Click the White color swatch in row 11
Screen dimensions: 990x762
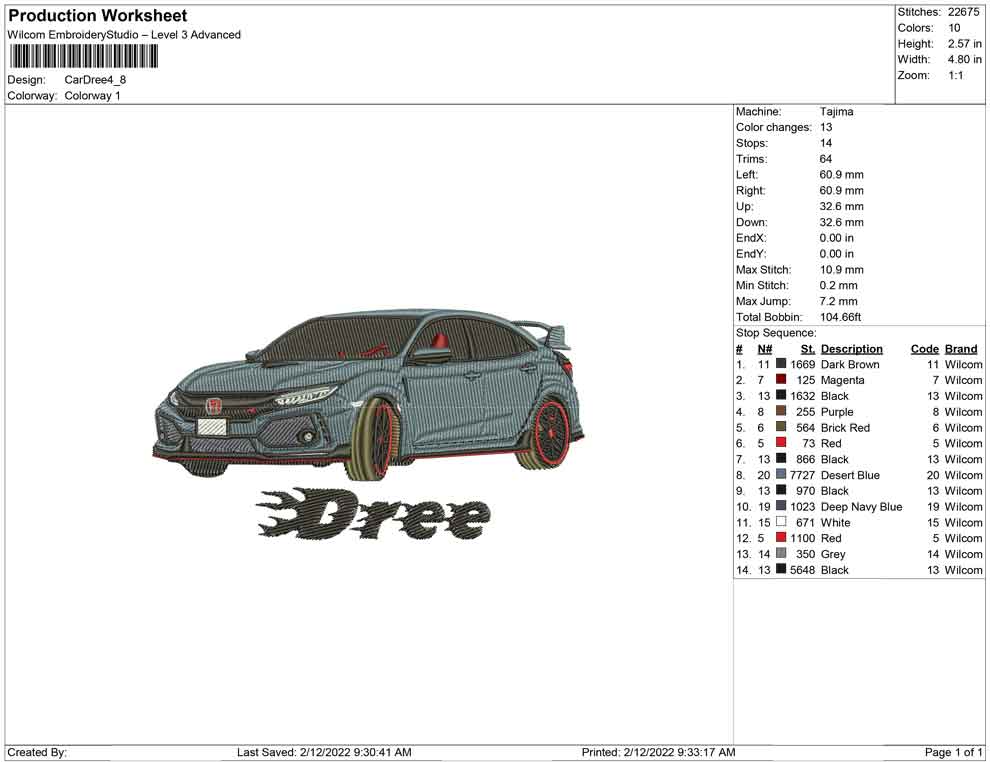tap(781, 521)
